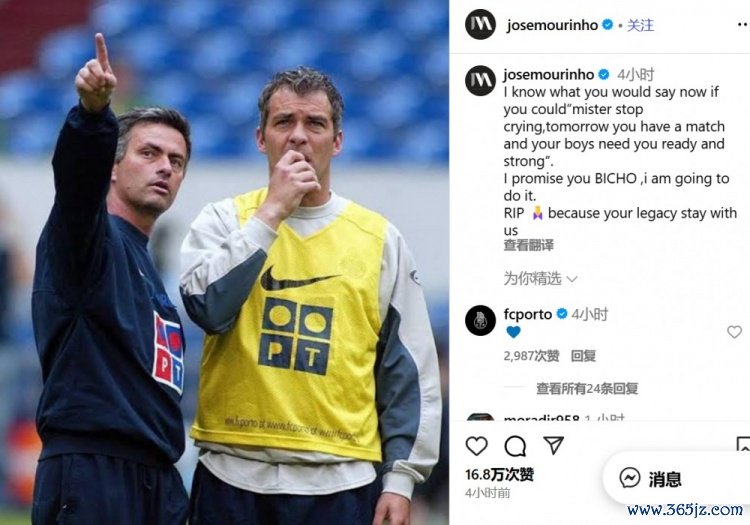View 2,987次赞 likes on fcporto comment
750x525 pixels.
531,356
